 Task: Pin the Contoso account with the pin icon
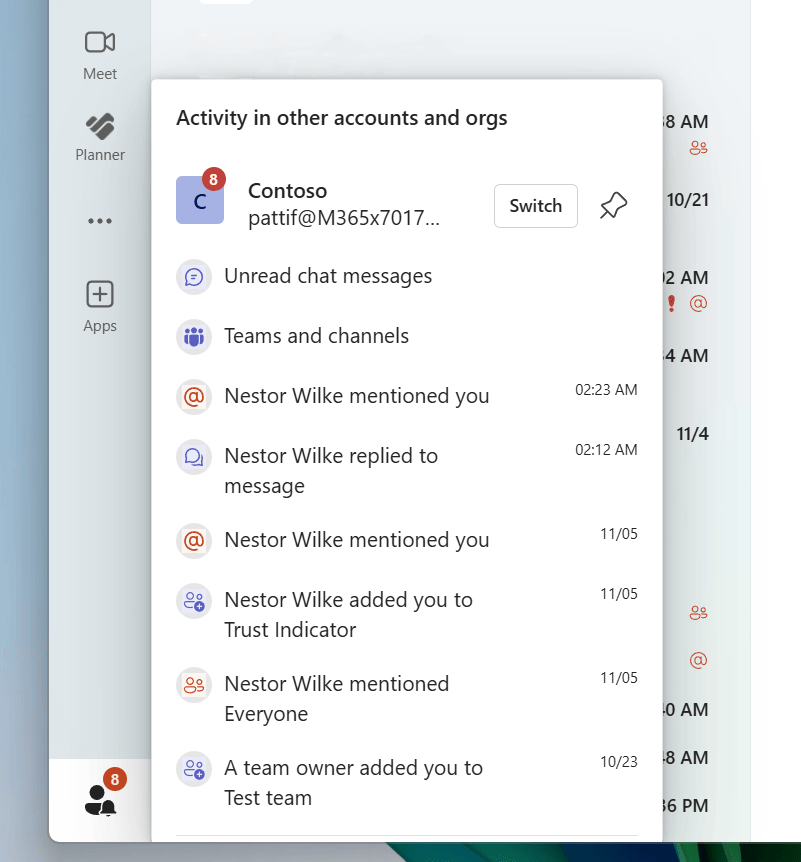click(613, 205)
